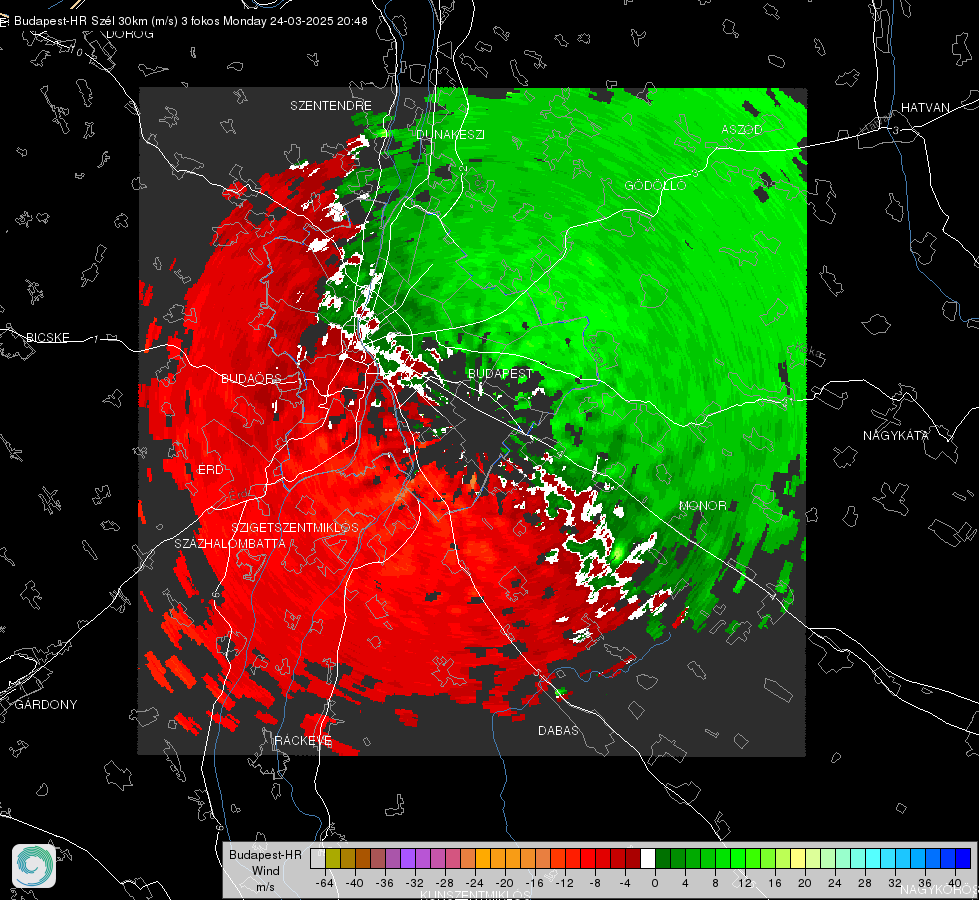Click the DOROG city label
The image size is (979, 900).
click(x=130, y=34)
